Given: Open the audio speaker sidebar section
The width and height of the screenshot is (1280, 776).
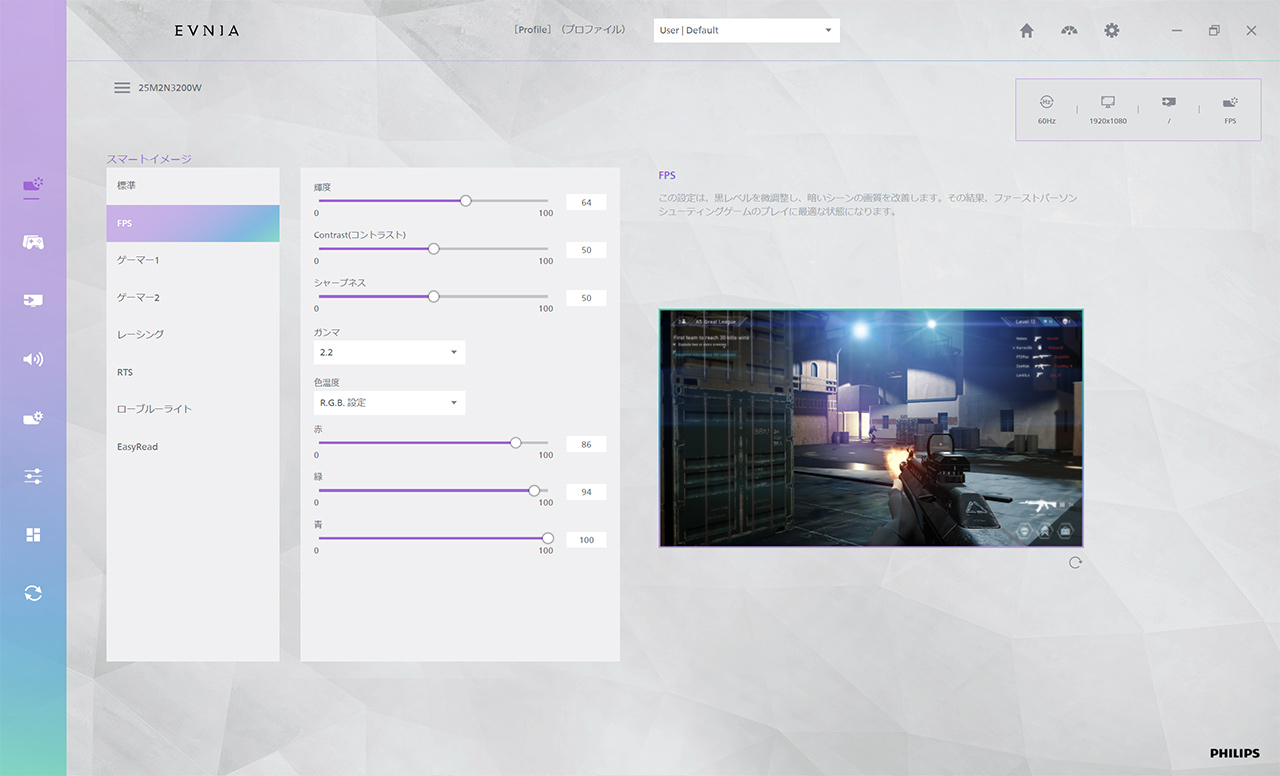Looking at the screenshot, I should tap(33, 359).
